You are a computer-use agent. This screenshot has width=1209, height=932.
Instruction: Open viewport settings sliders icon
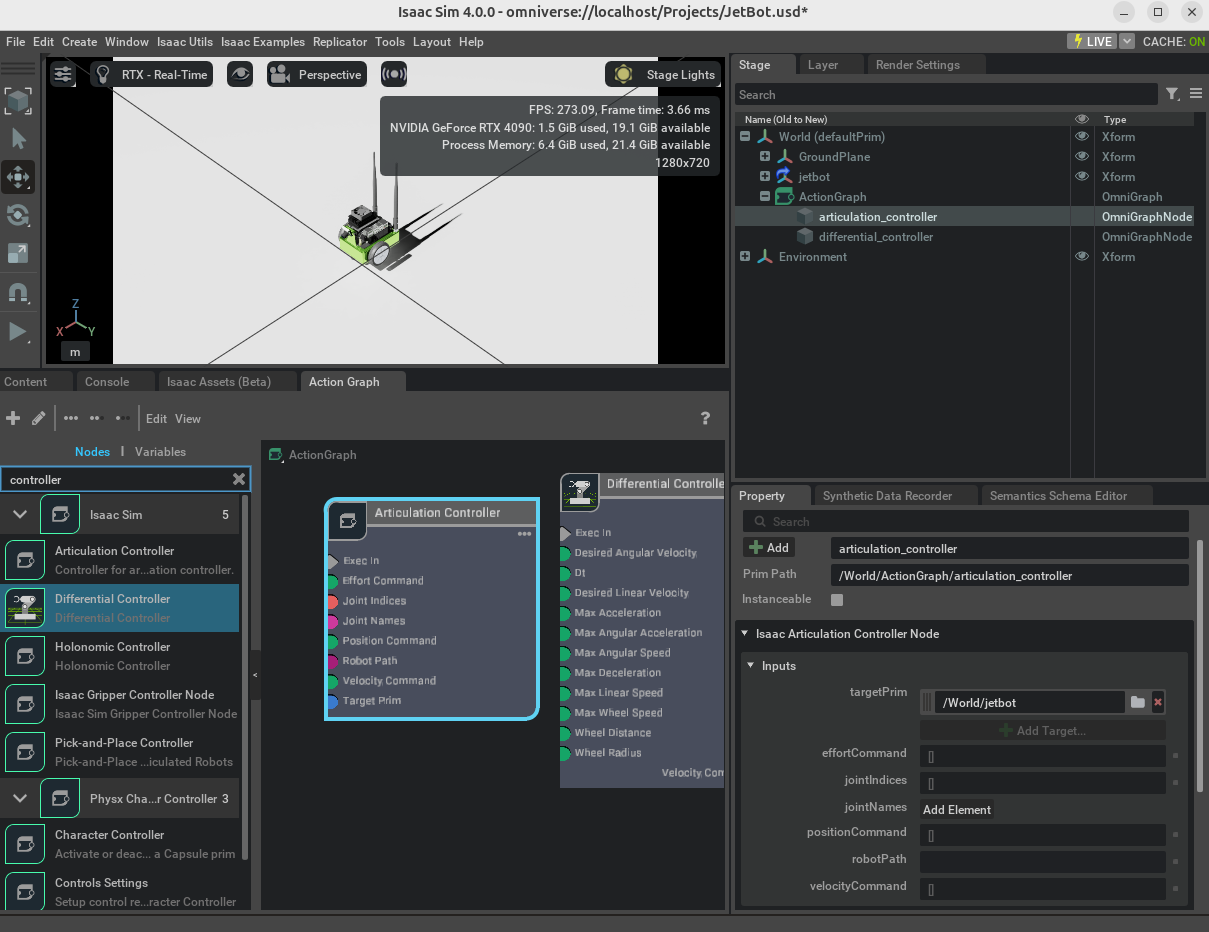[63, 74]
